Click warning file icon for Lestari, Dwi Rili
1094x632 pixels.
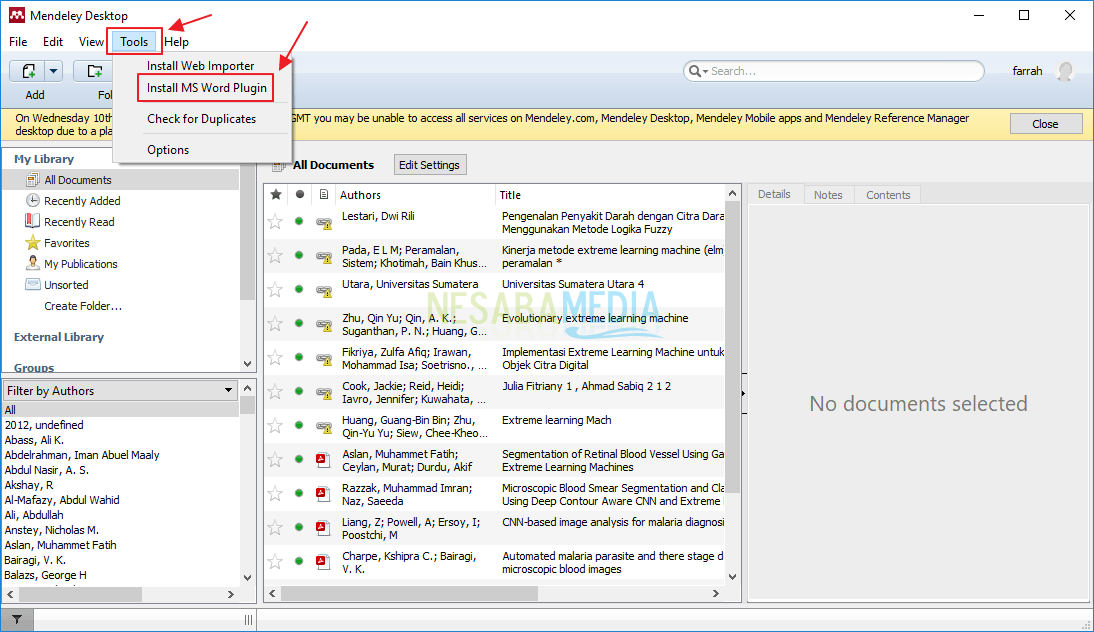[x=324, y=223]
